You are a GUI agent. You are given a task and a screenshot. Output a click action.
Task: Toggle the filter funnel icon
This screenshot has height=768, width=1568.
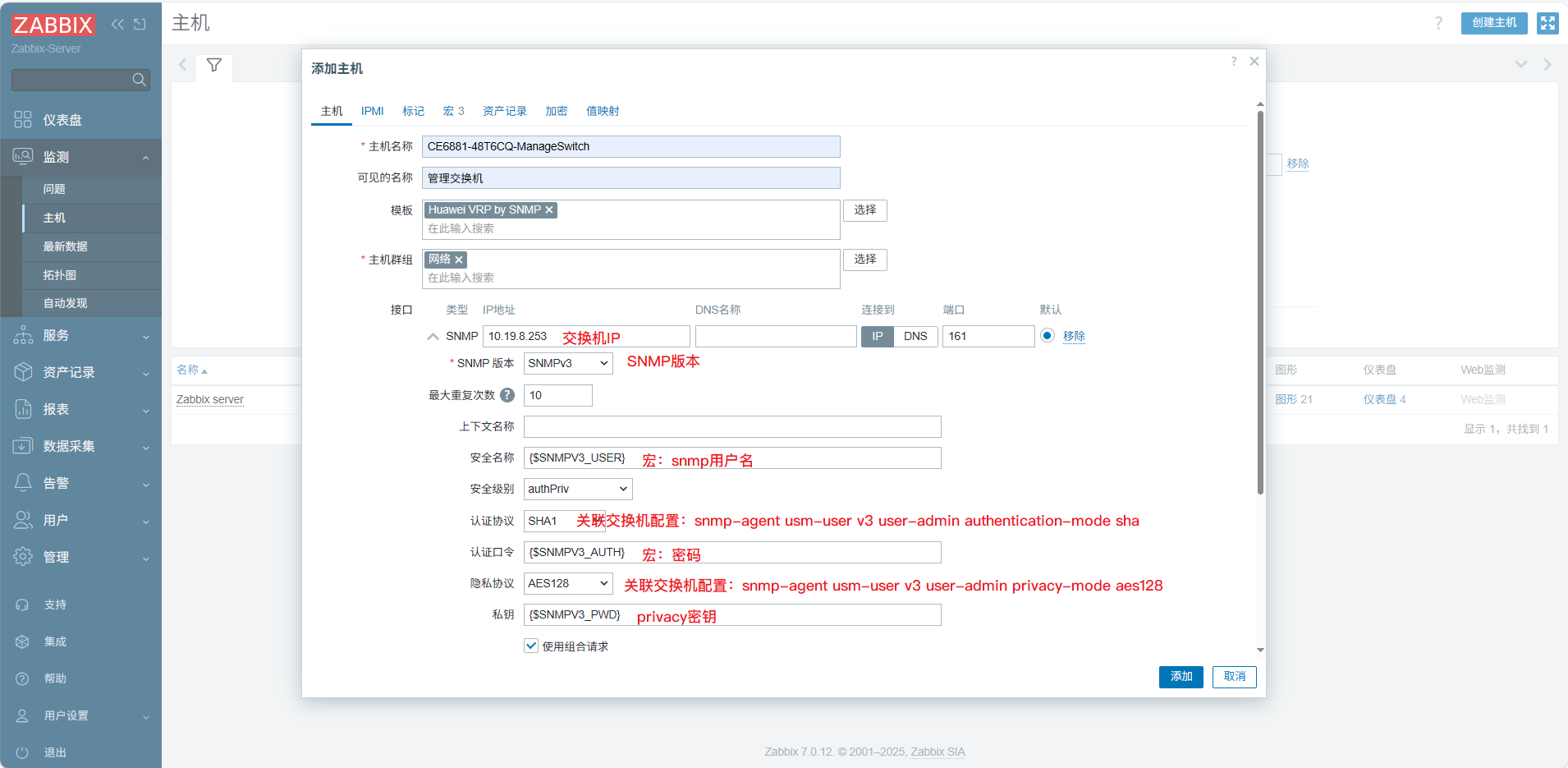click(213, 65)
